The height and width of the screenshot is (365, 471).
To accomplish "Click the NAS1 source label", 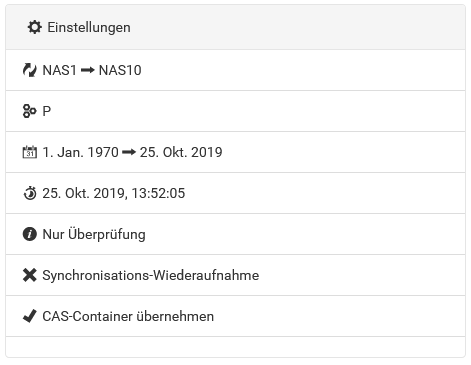I will 60,70.
